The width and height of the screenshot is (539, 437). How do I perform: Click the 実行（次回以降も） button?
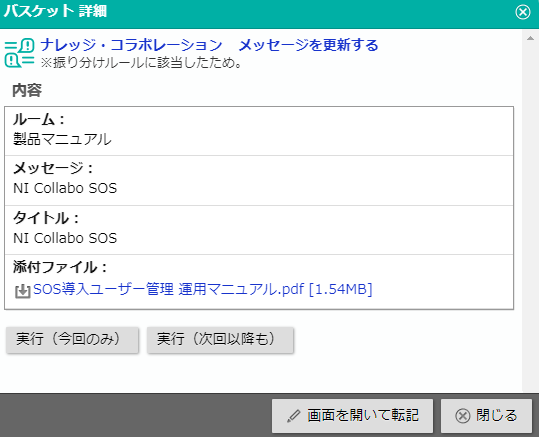220,340
